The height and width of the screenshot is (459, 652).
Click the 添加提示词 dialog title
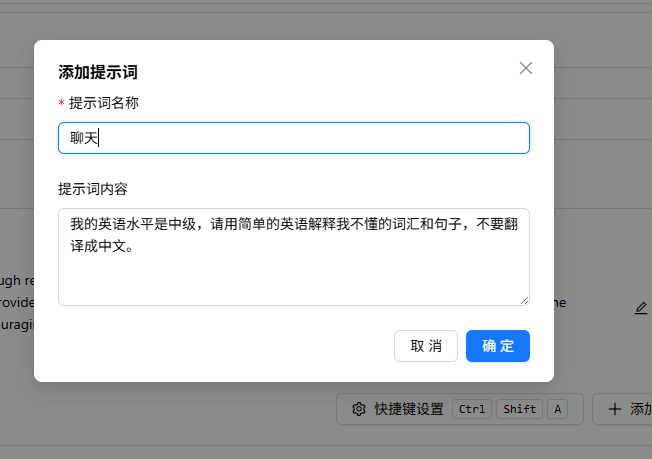coord(98,72)
